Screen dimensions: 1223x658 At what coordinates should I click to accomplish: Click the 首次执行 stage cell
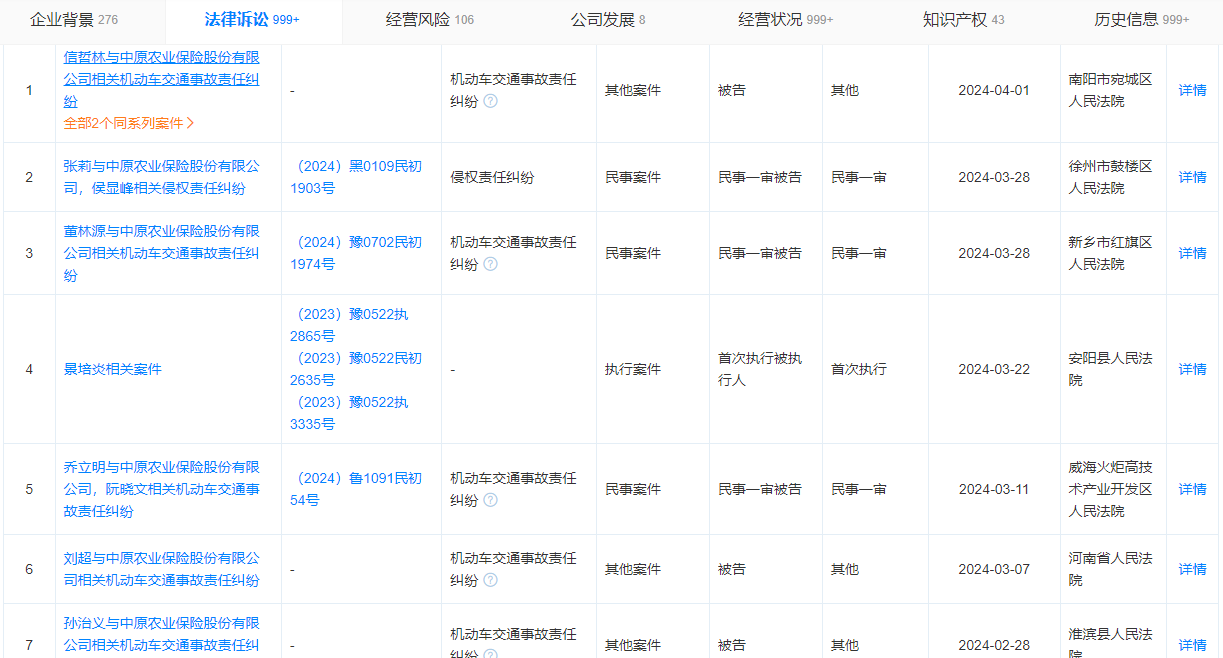click(x=859, y=369)
